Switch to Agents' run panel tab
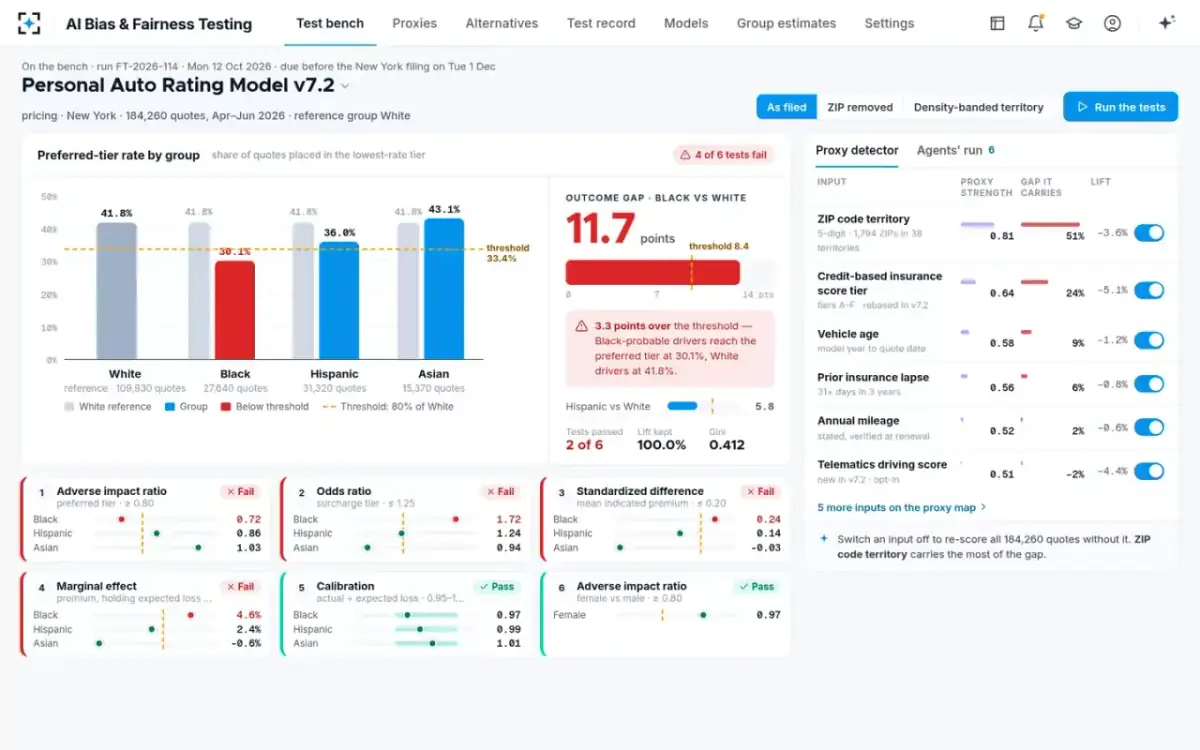Image resolution: width=1200 pixels, height=750 pixels. click(956, 151)
